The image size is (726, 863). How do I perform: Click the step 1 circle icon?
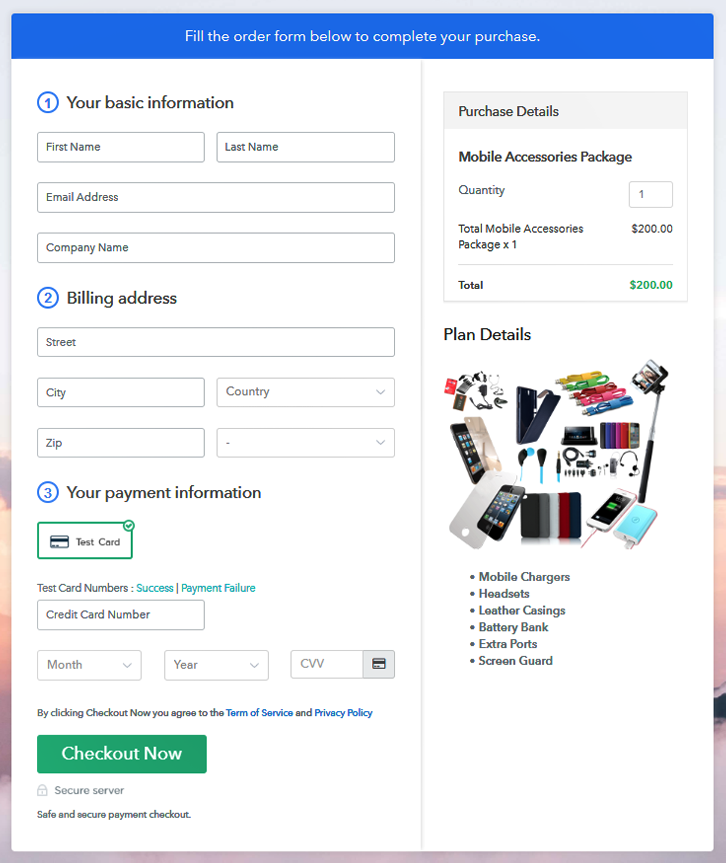(x=48, y=102)
